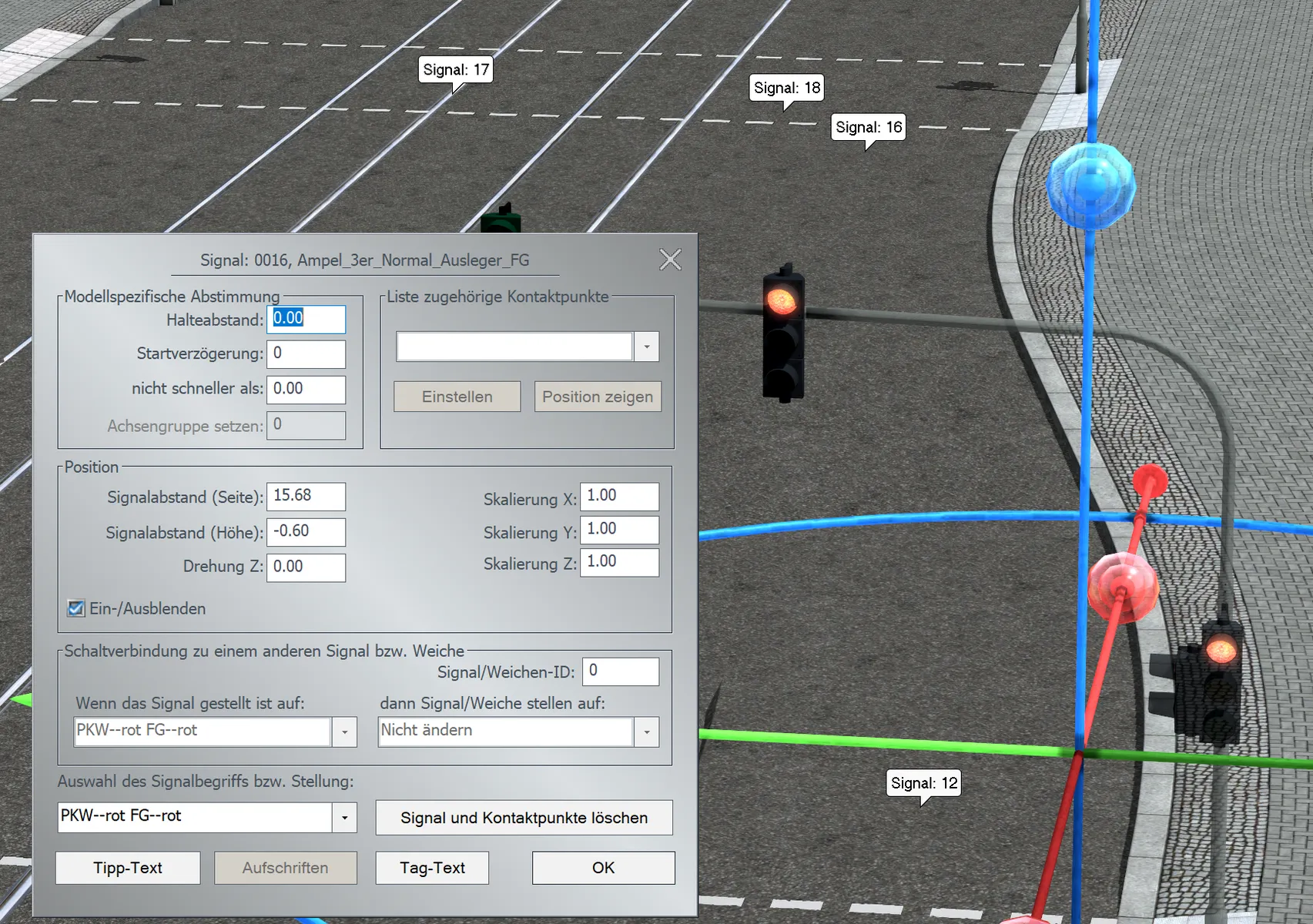This screenshot has height=924, width=1313.
Task: Click the Signal/Weichen-ID field
Action: point(621,671)
